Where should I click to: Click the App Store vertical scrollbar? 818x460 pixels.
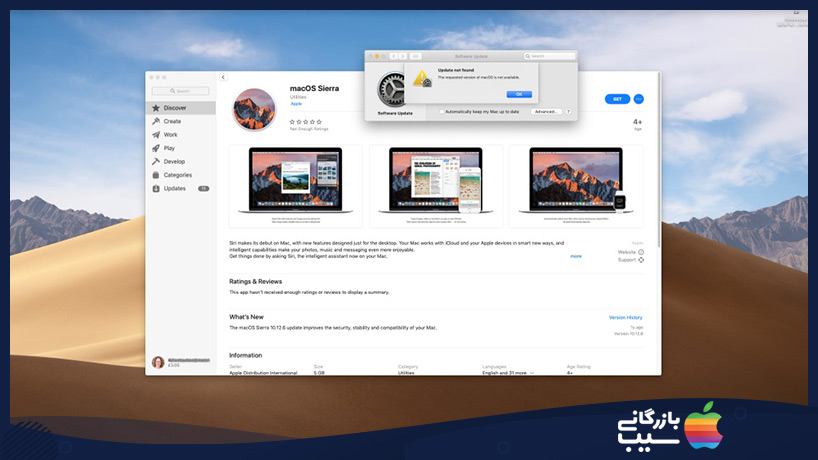tap(659, 162)
